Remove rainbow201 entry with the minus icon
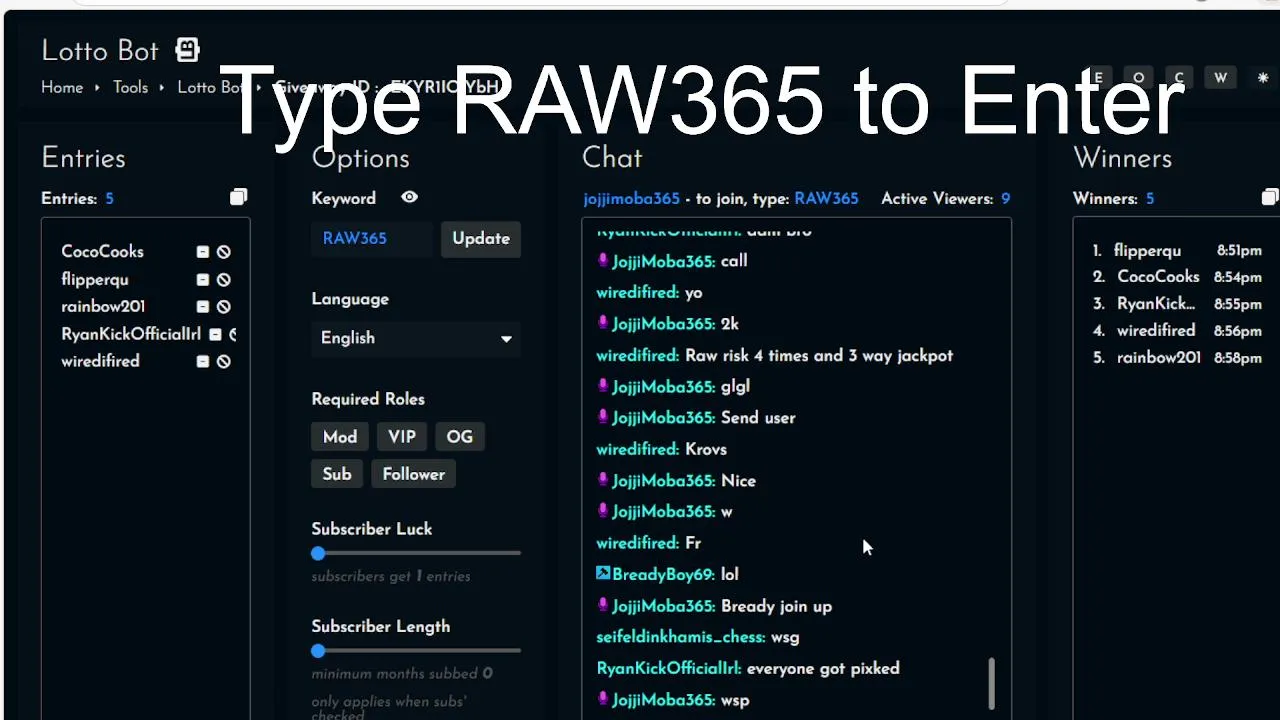This screenshot has height=720, width=1280. click(x=203, y=307)
